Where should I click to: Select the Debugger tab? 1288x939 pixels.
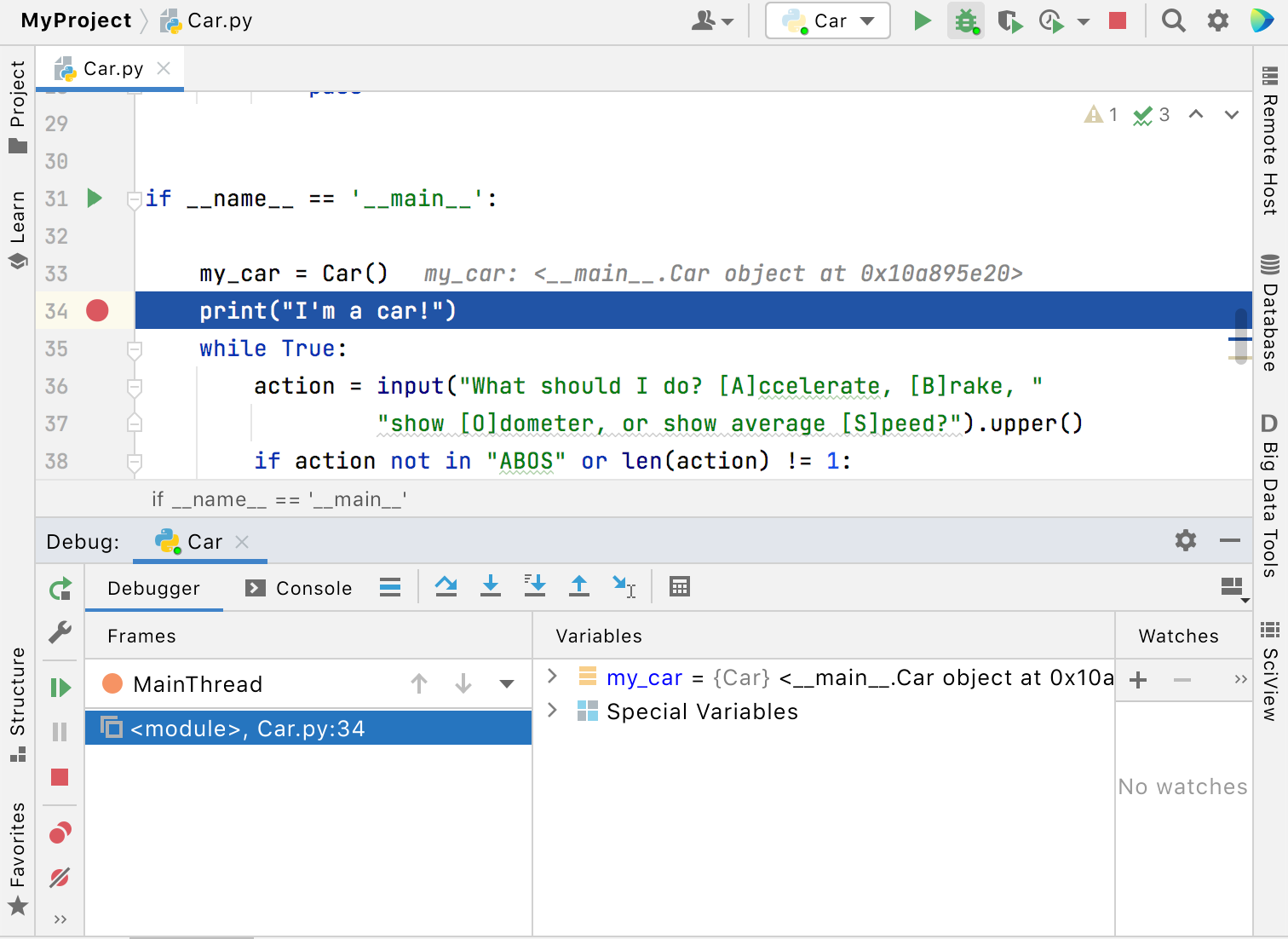[x=153, y=588]
